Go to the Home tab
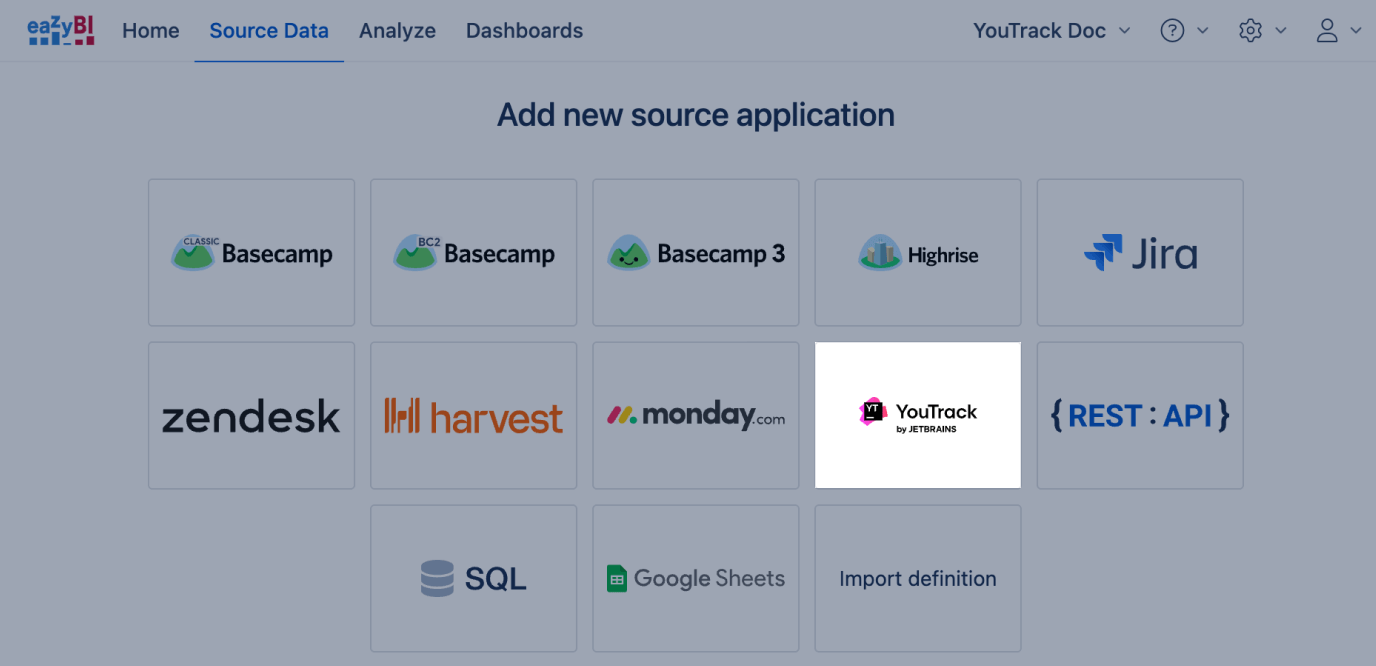 (x=151, y=31)
